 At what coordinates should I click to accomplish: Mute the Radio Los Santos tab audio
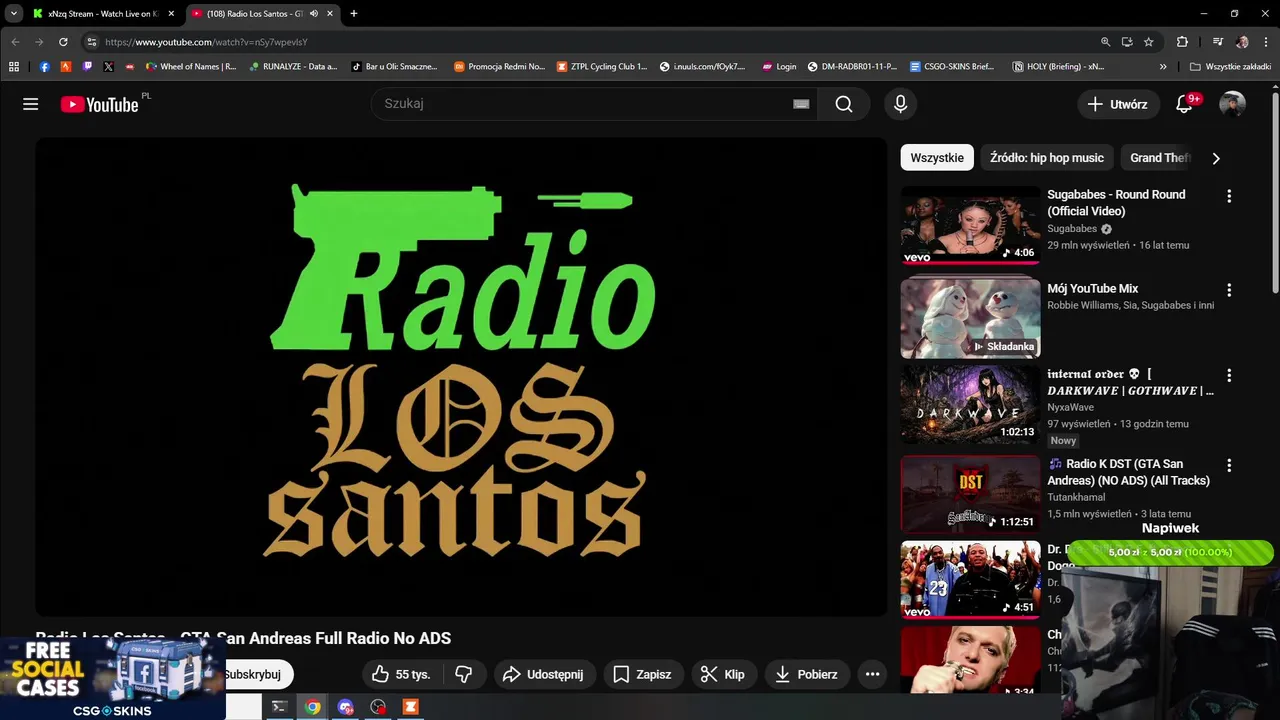[314, 14]
